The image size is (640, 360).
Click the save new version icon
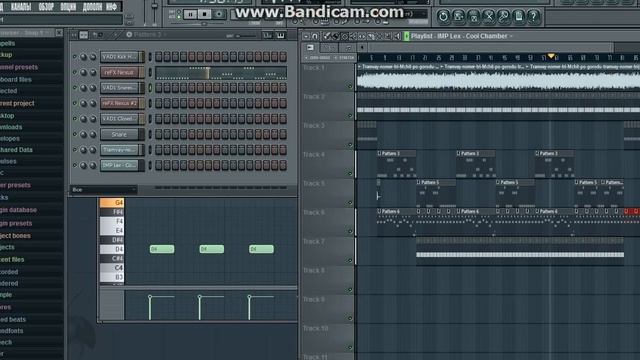tap(458, 16)
